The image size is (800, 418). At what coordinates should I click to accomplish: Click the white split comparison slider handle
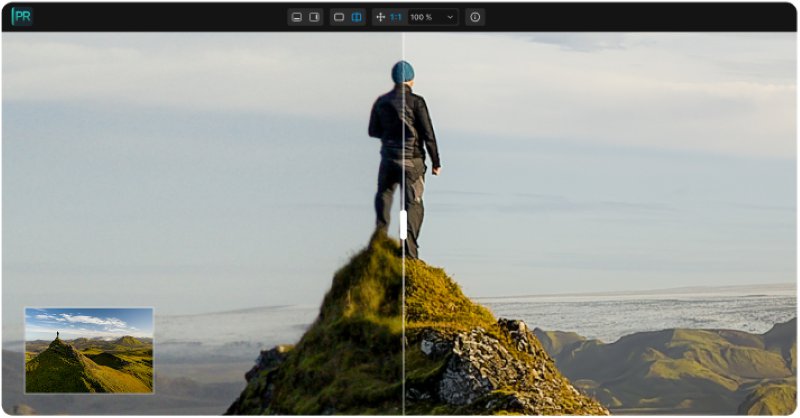(x=403, y=224)
